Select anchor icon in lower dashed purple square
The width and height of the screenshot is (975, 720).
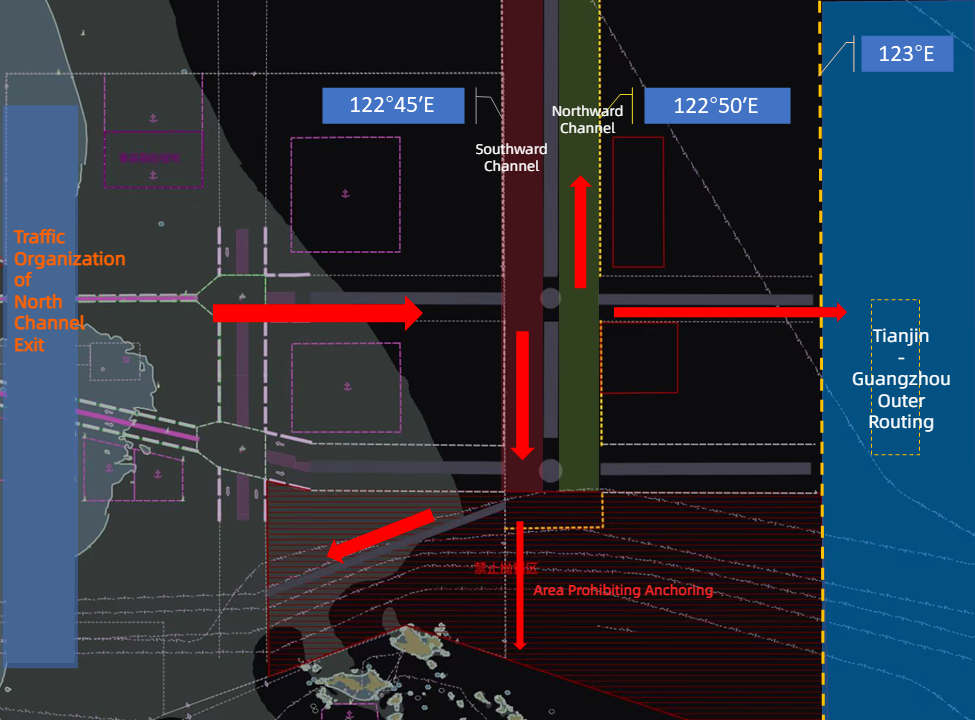[x=346, y=385]
